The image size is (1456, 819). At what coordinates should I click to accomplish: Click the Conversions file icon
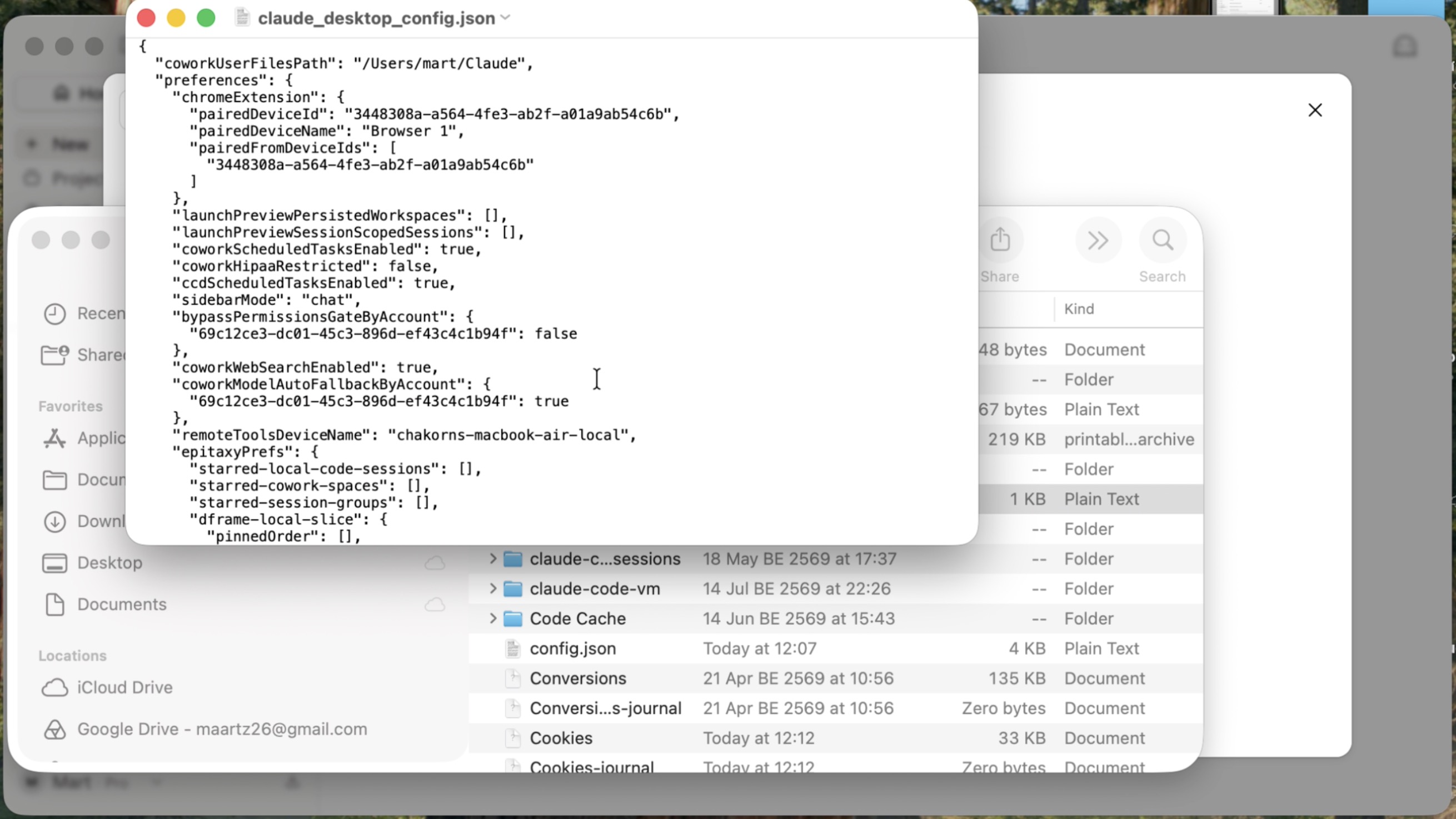512,678
